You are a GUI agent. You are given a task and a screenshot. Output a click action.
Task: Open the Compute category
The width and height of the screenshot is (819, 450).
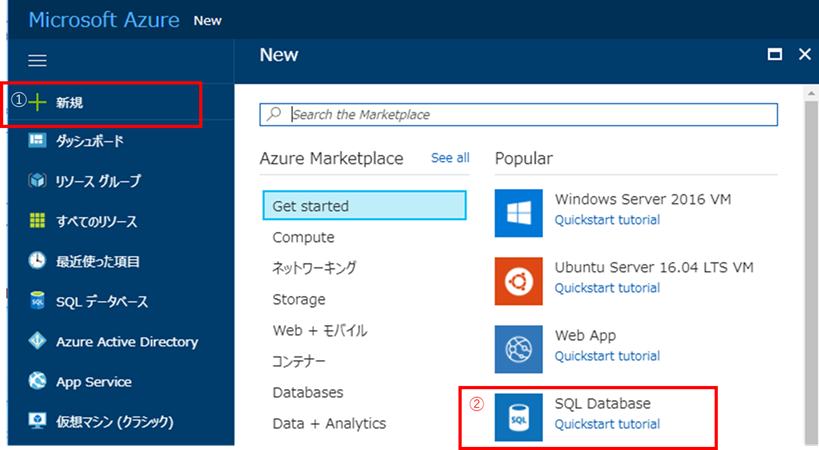point(304,237)
